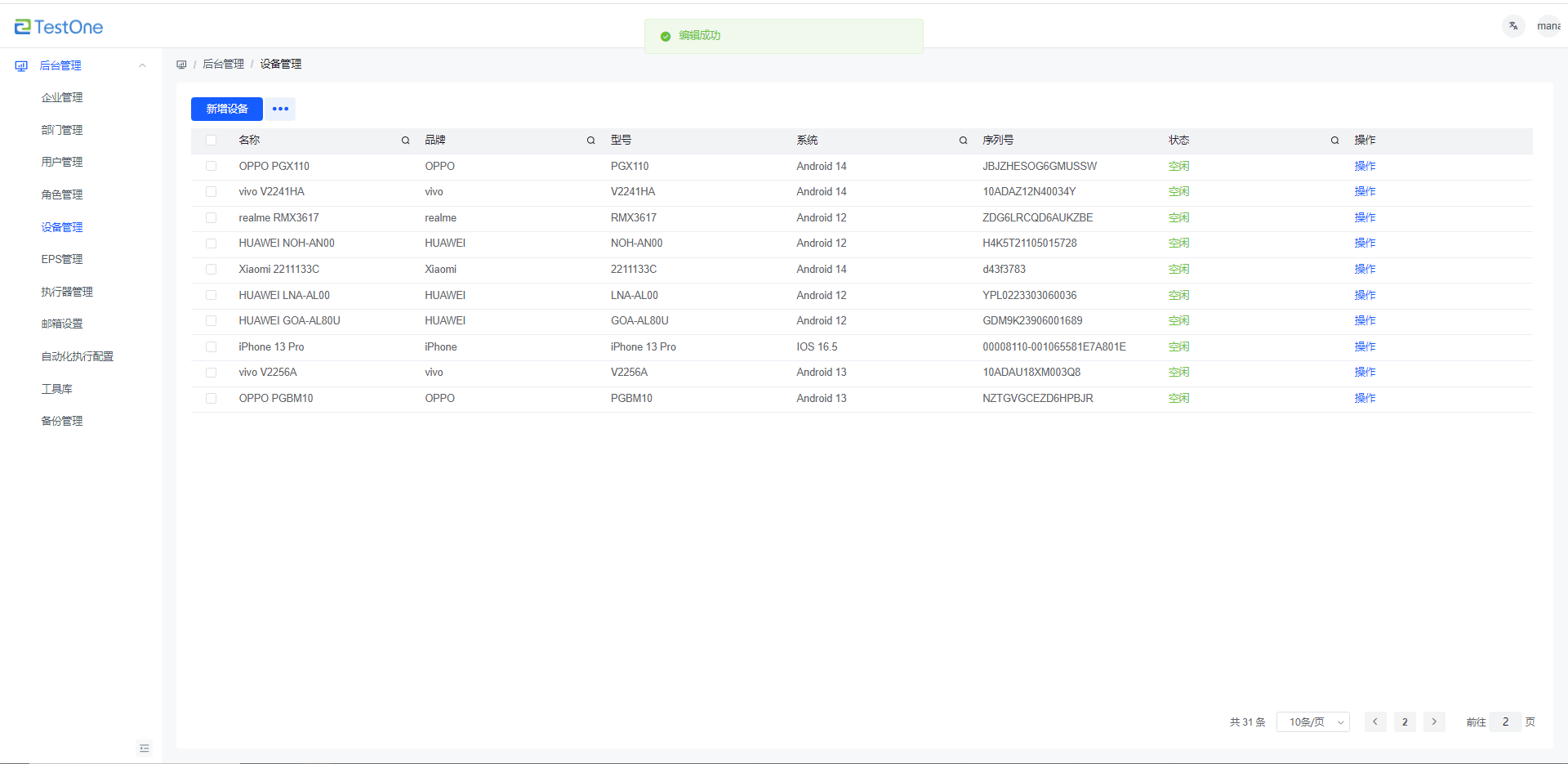Check the OPPO PGX110 row checkbox

click(211, 166)
